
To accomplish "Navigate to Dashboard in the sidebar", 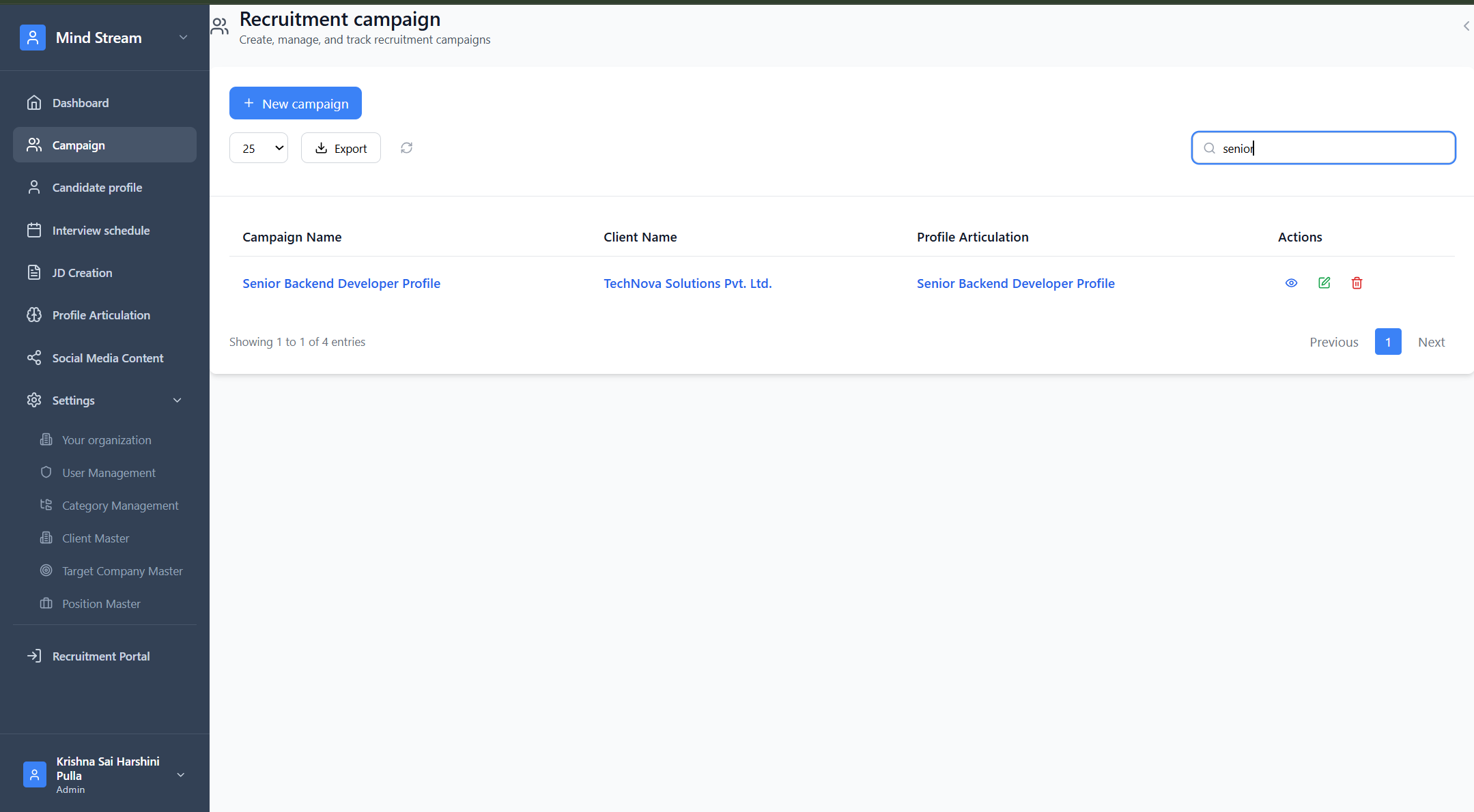I will click(80, 103).
